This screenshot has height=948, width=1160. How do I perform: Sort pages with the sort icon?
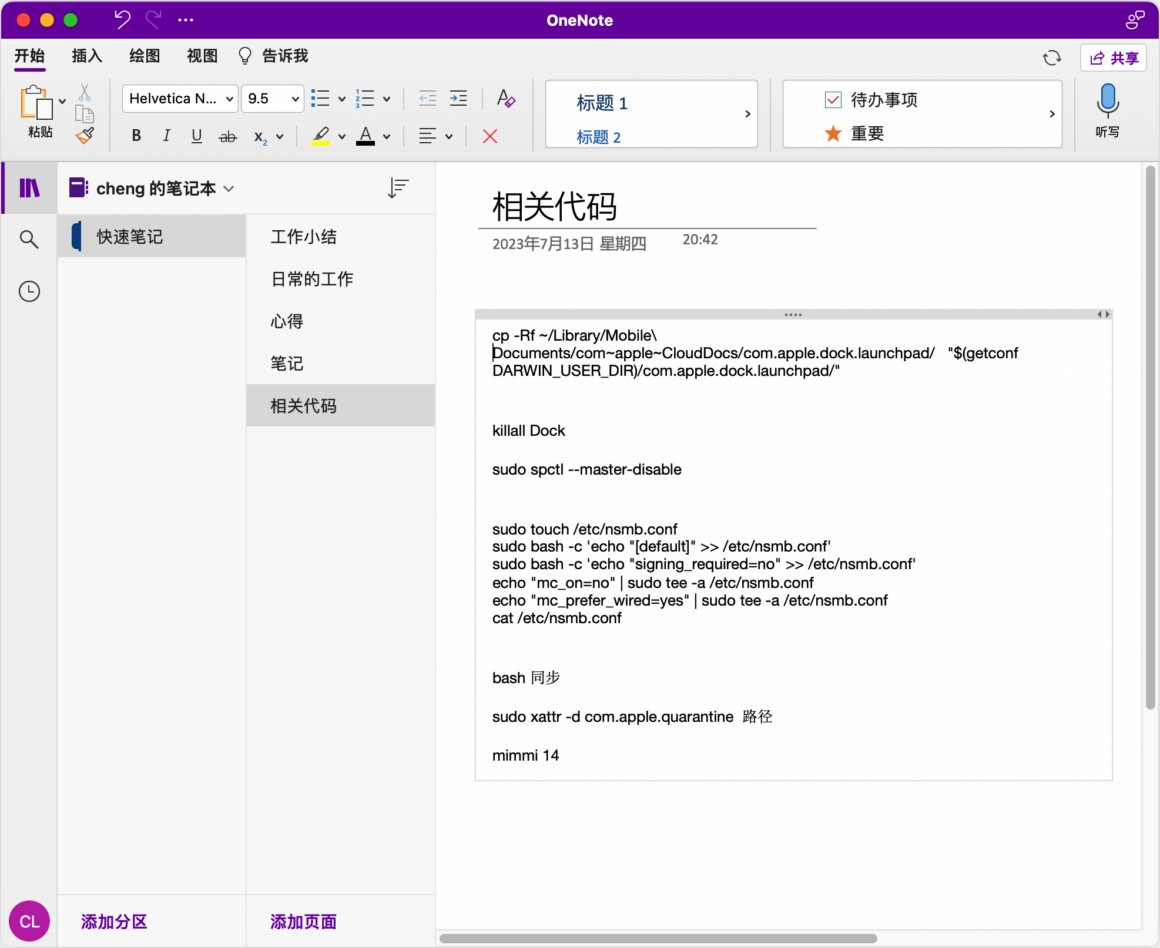(x=398, y=188)
